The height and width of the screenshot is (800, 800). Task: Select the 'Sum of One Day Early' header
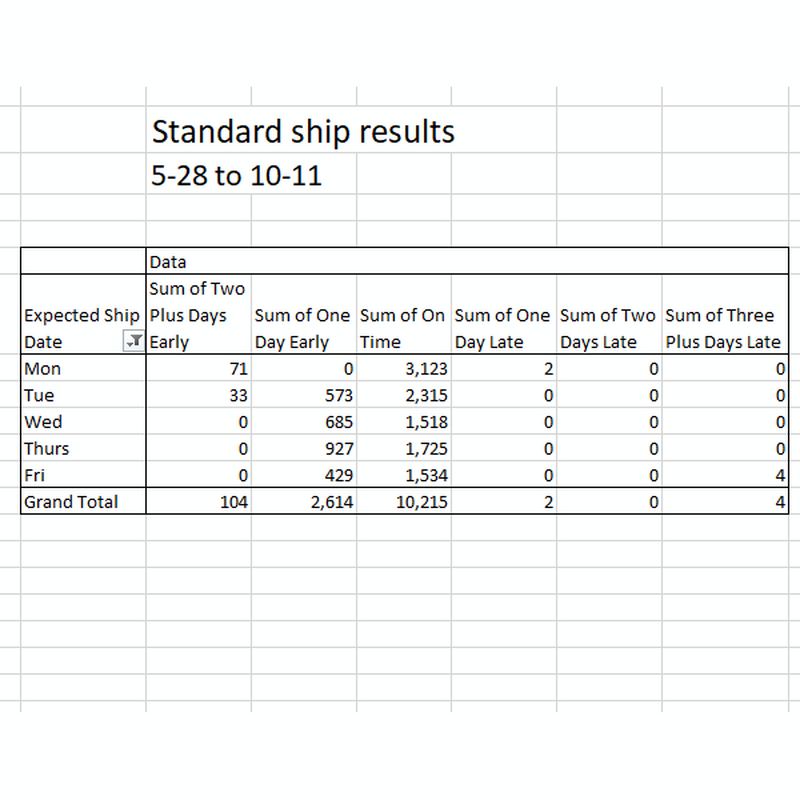[304, 328]
